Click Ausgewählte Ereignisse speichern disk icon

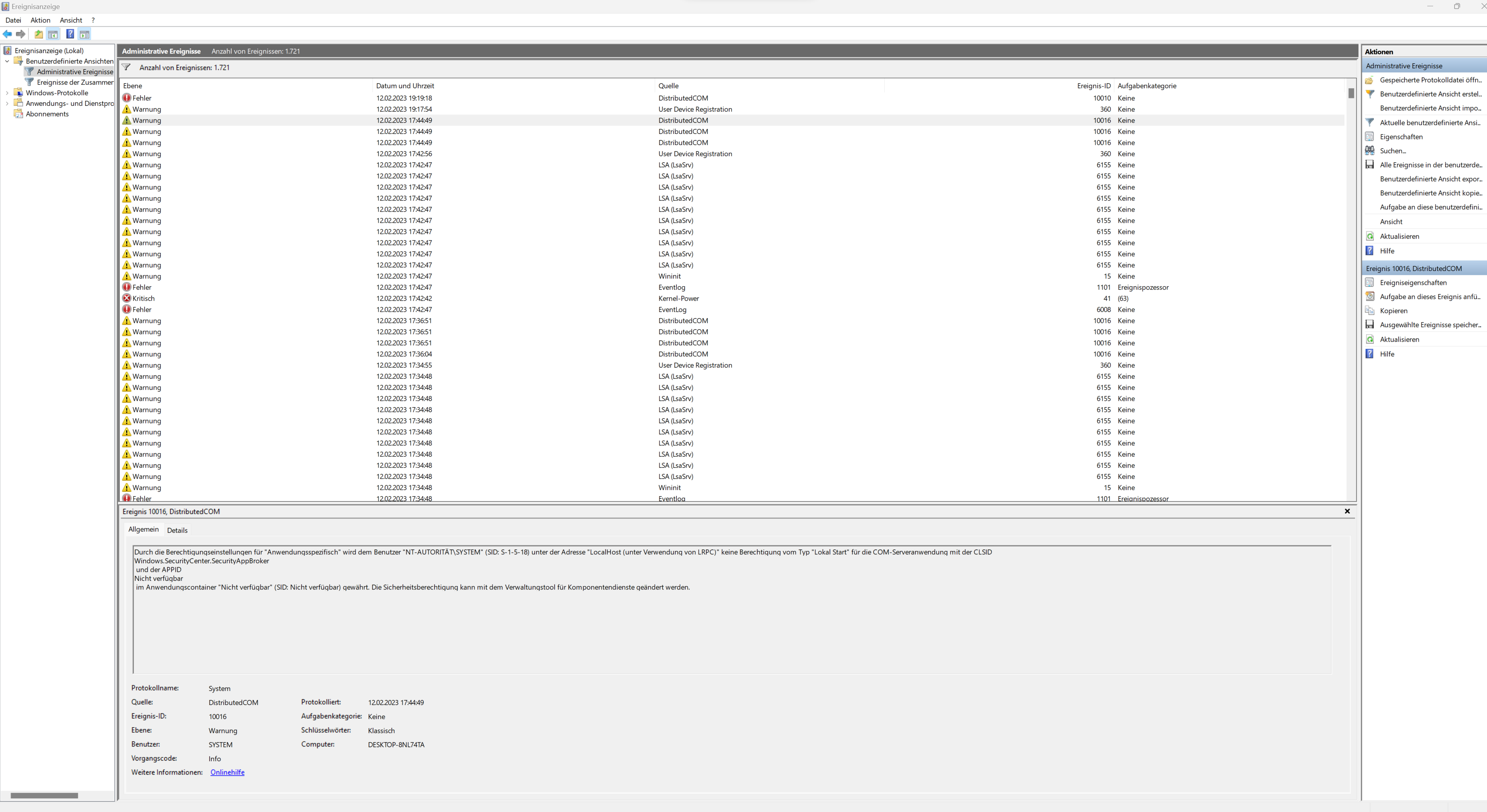coord(1370,325)
